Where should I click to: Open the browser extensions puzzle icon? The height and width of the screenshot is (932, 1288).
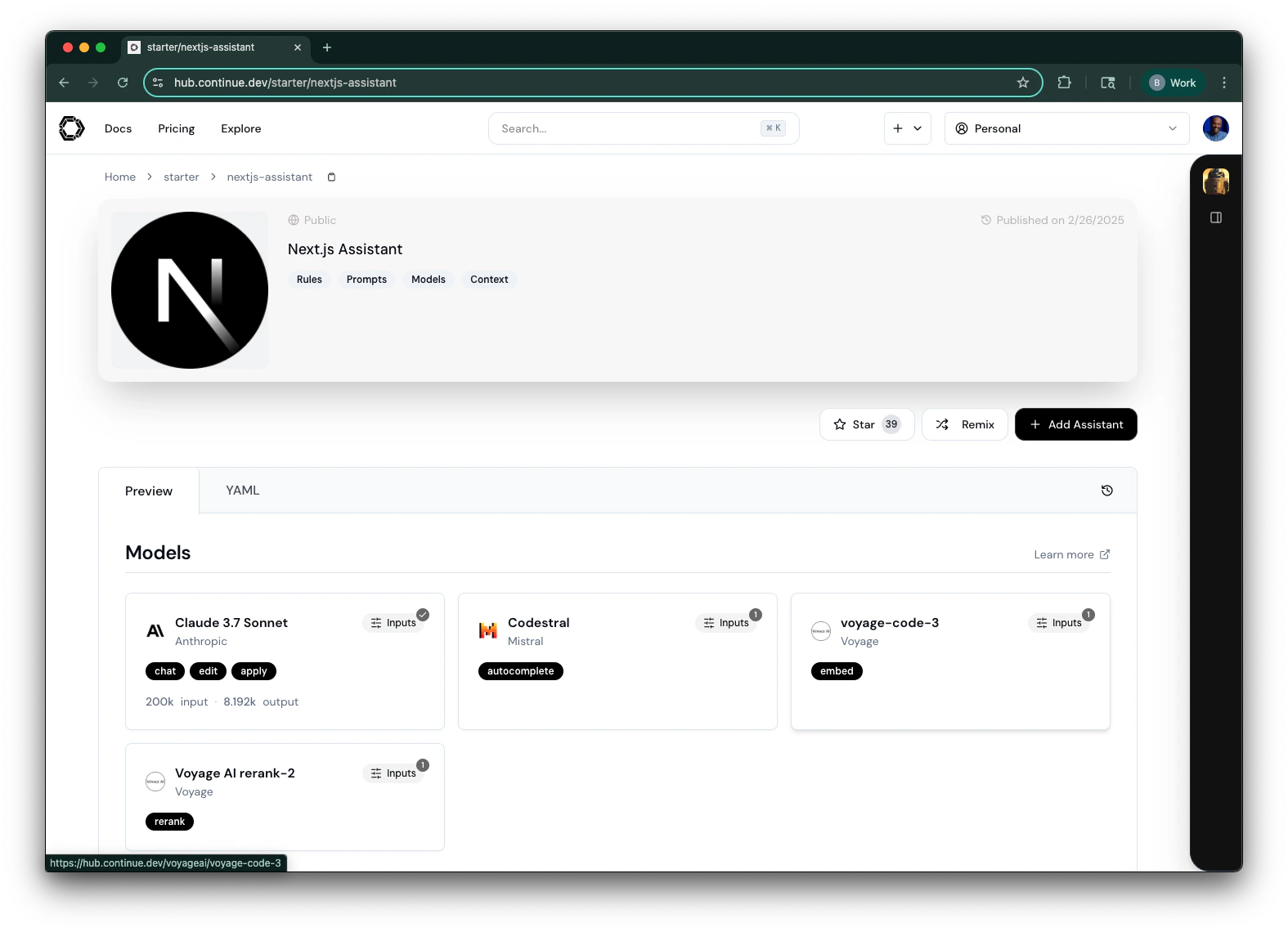[1064, 83]
